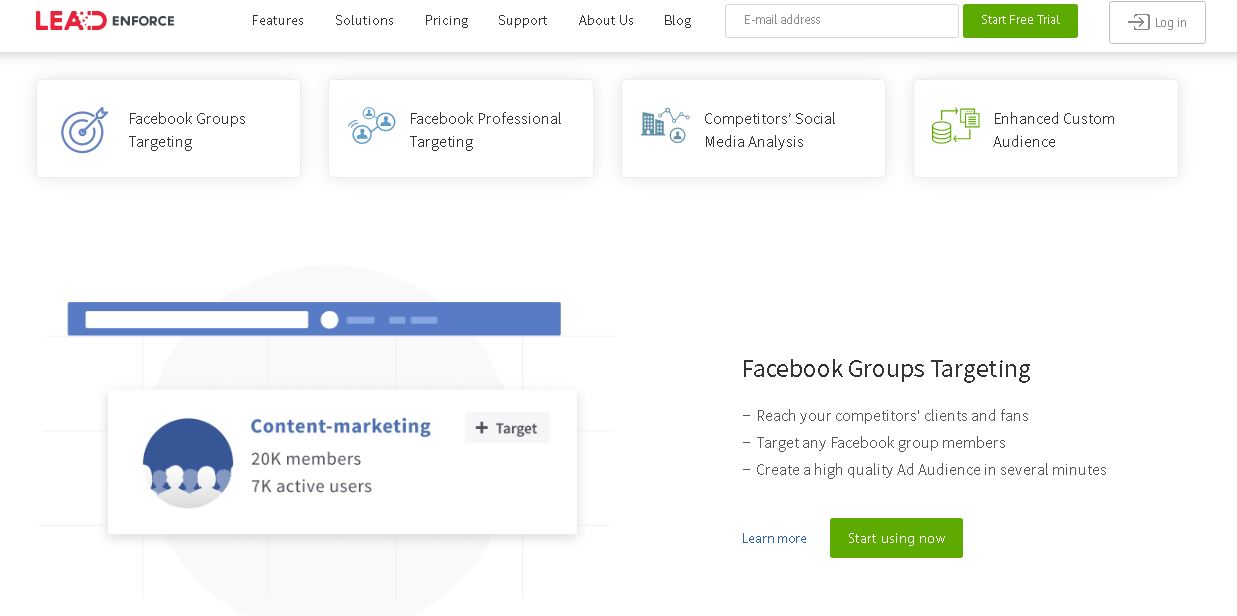
Task: Follow the Learn more link
Action: tap(774, 538)
